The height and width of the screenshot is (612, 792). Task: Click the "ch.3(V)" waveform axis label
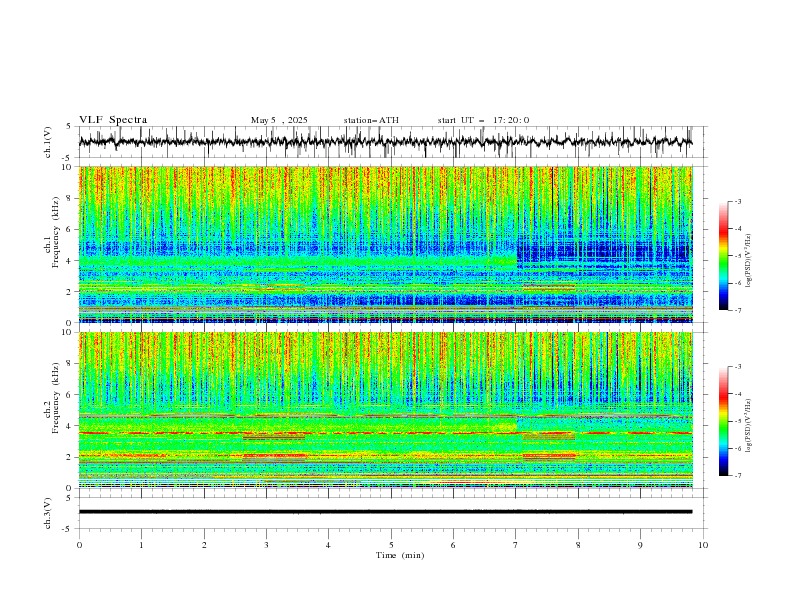(48, 513)
